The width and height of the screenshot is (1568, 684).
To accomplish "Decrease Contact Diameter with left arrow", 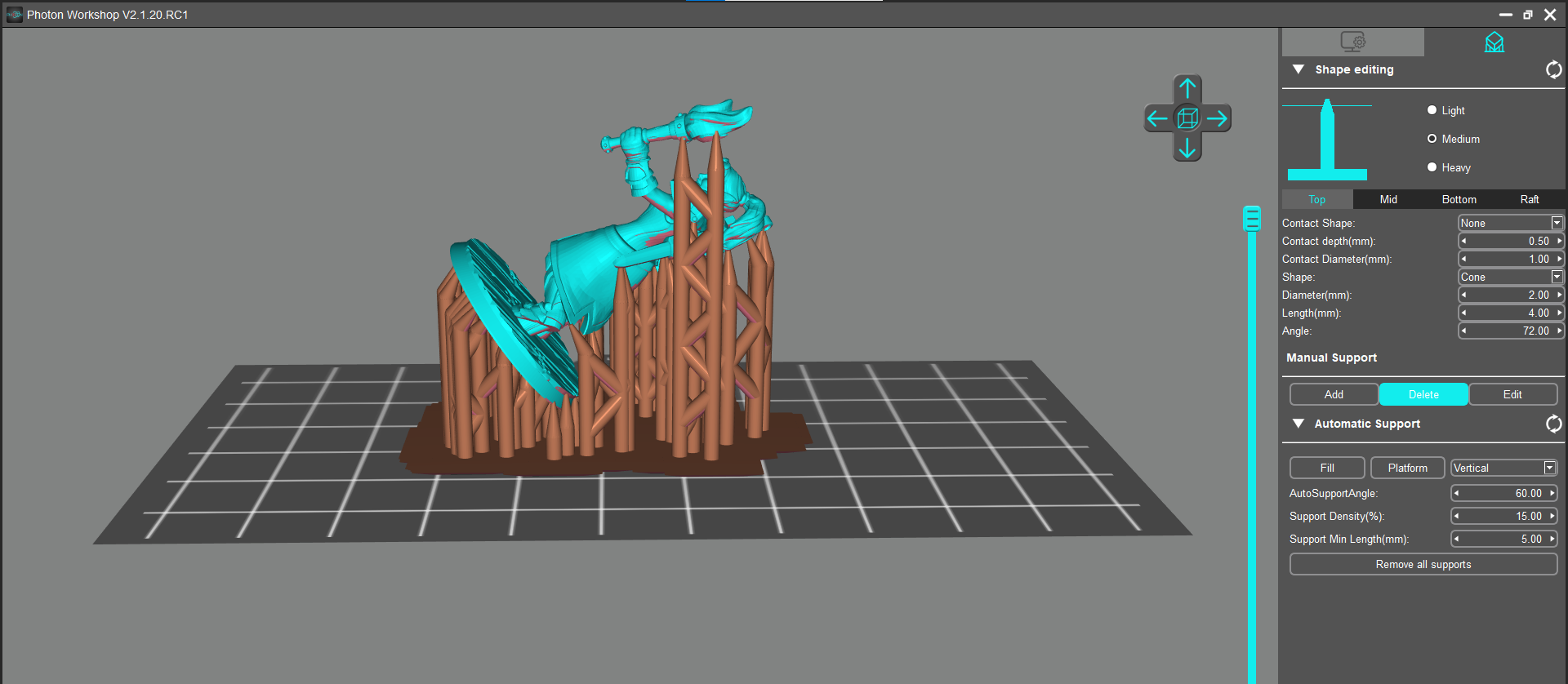I will [1463, 259].
